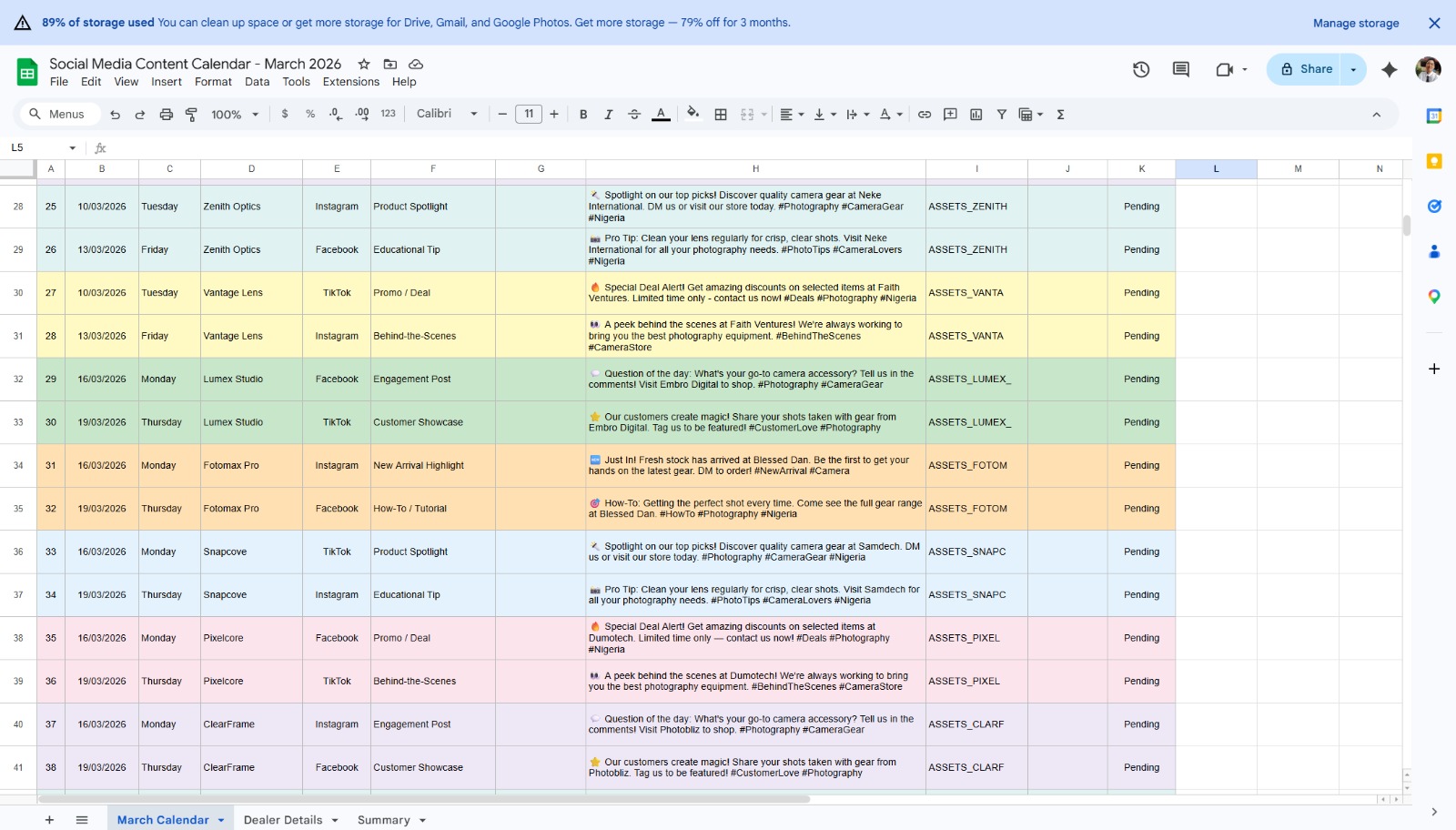Open the Google account avatar
Screen dimensions: 1456x830
1428,69
